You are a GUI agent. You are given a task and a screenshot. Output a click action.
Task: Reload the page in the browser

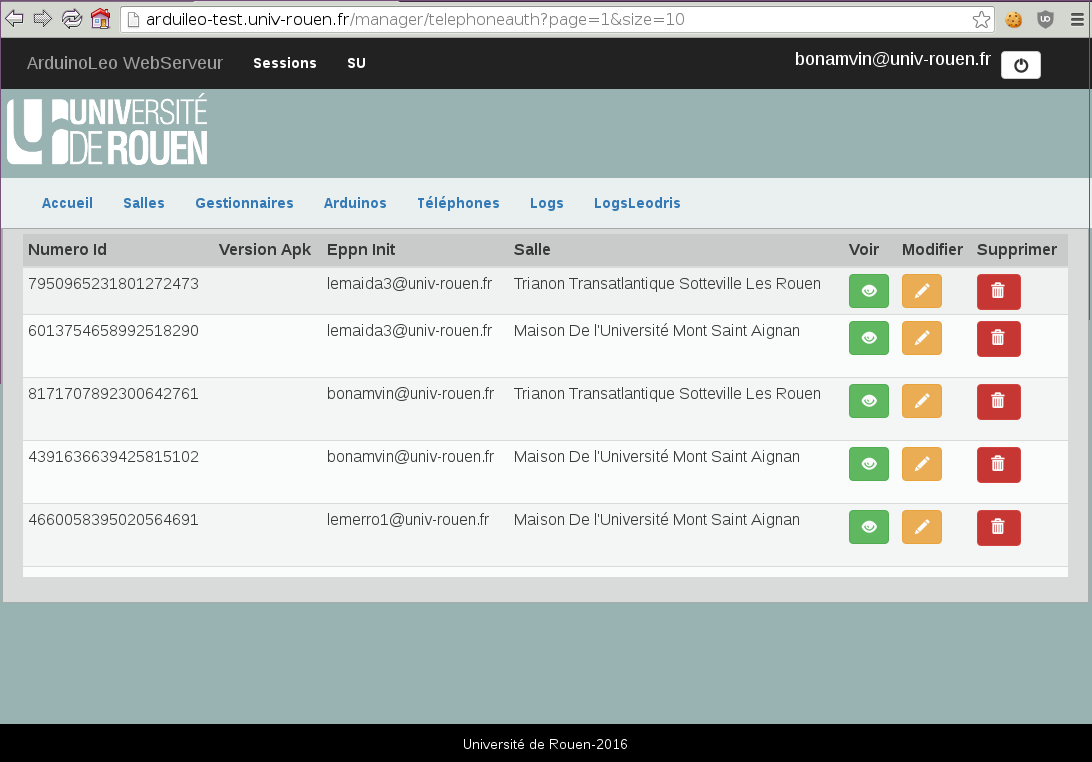point(71,19)
